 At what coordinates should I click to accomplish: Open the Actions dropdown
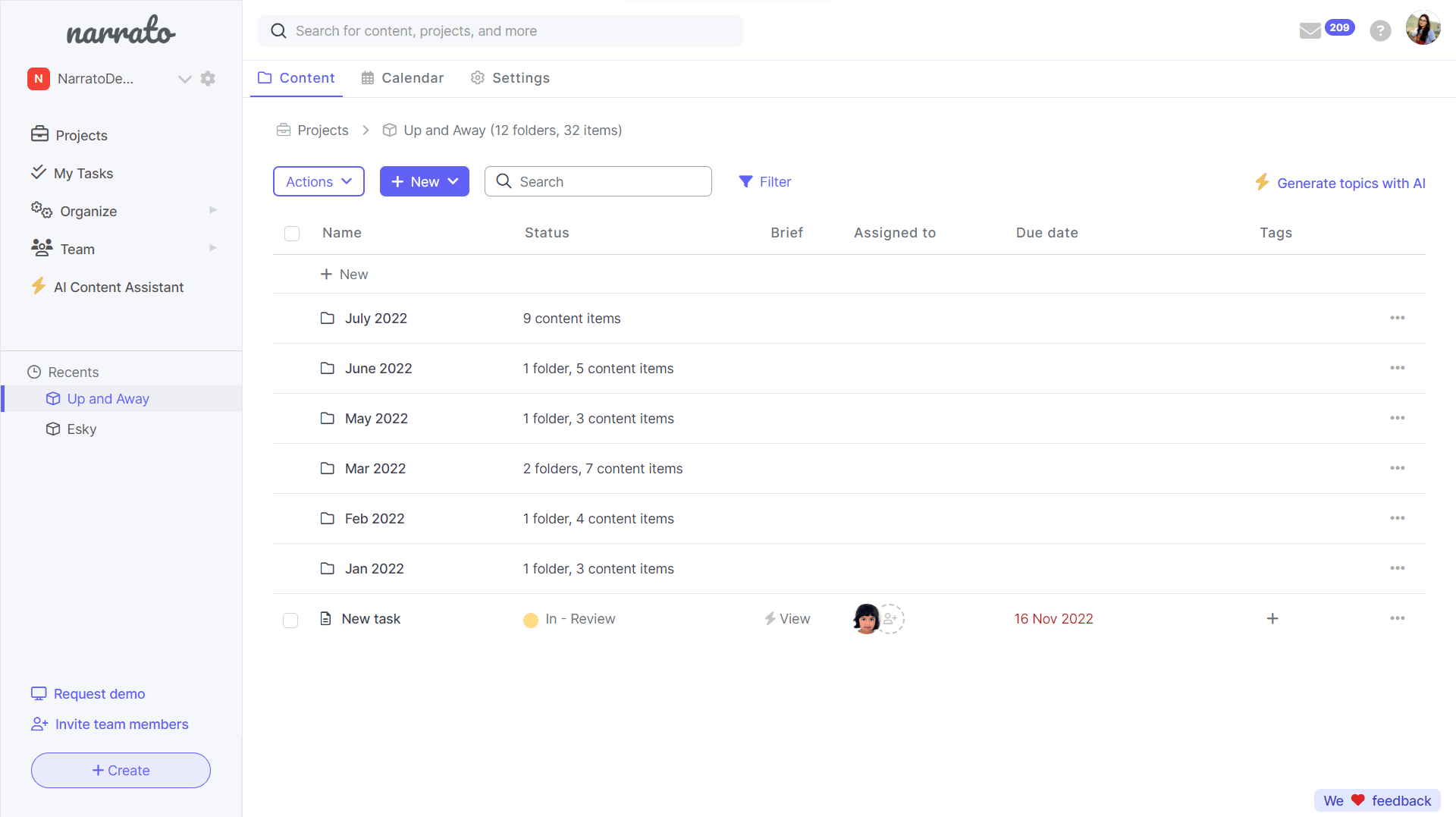[x=318, y=181]
